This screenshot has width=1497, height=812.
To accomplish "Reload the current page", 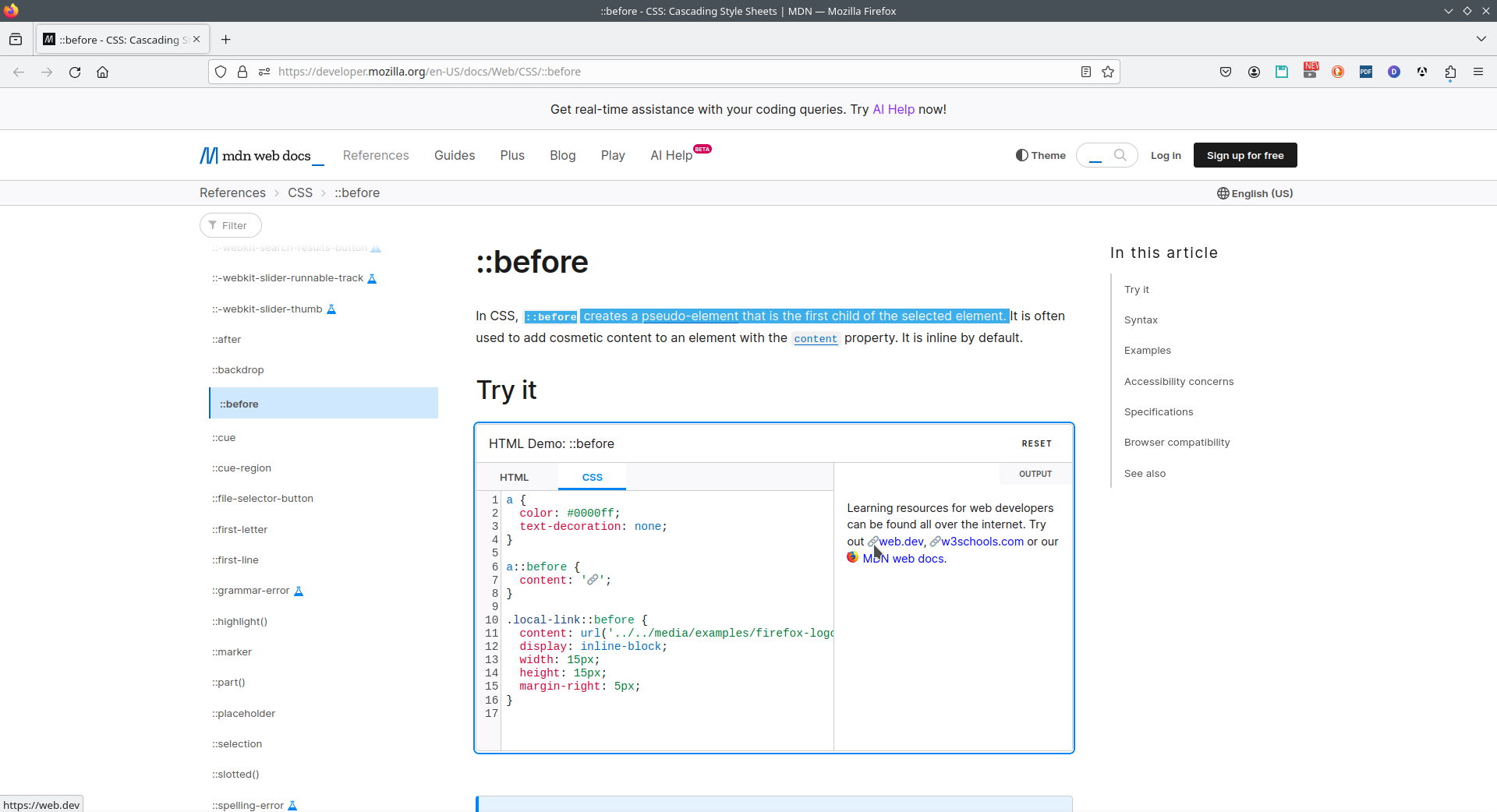I will [75, 72].
